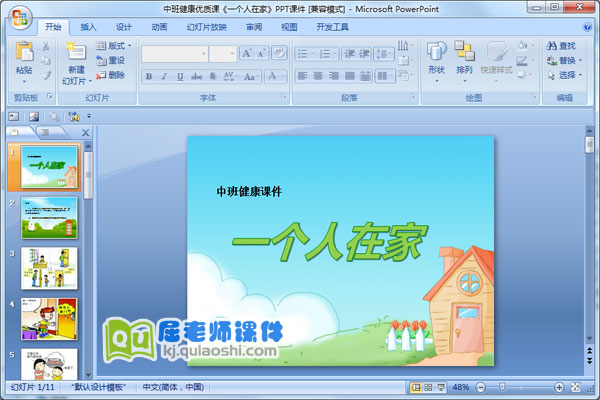
Task: Click the Cut scissors icon
Action: click(46, 46)
